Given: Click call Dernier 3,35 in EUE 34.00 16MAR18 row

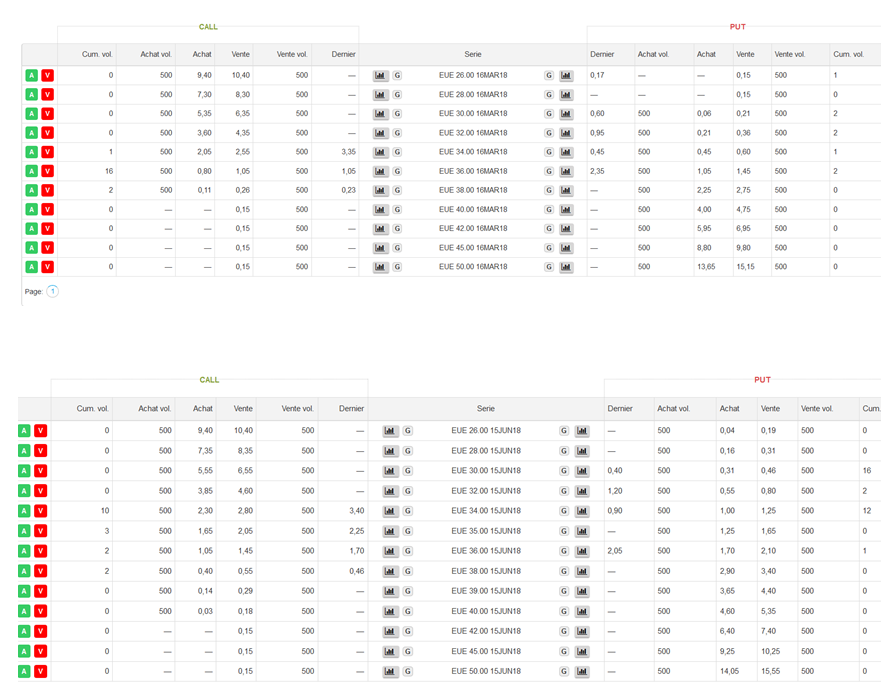Looking at the screenshot, I should pos(348,152).
